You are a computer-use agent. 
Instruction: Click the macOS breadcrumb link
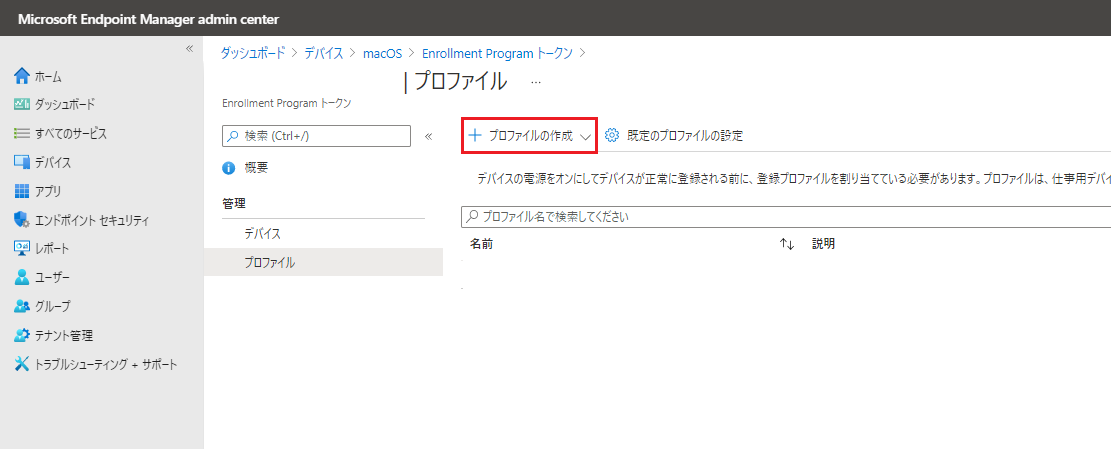pos(382,53)
